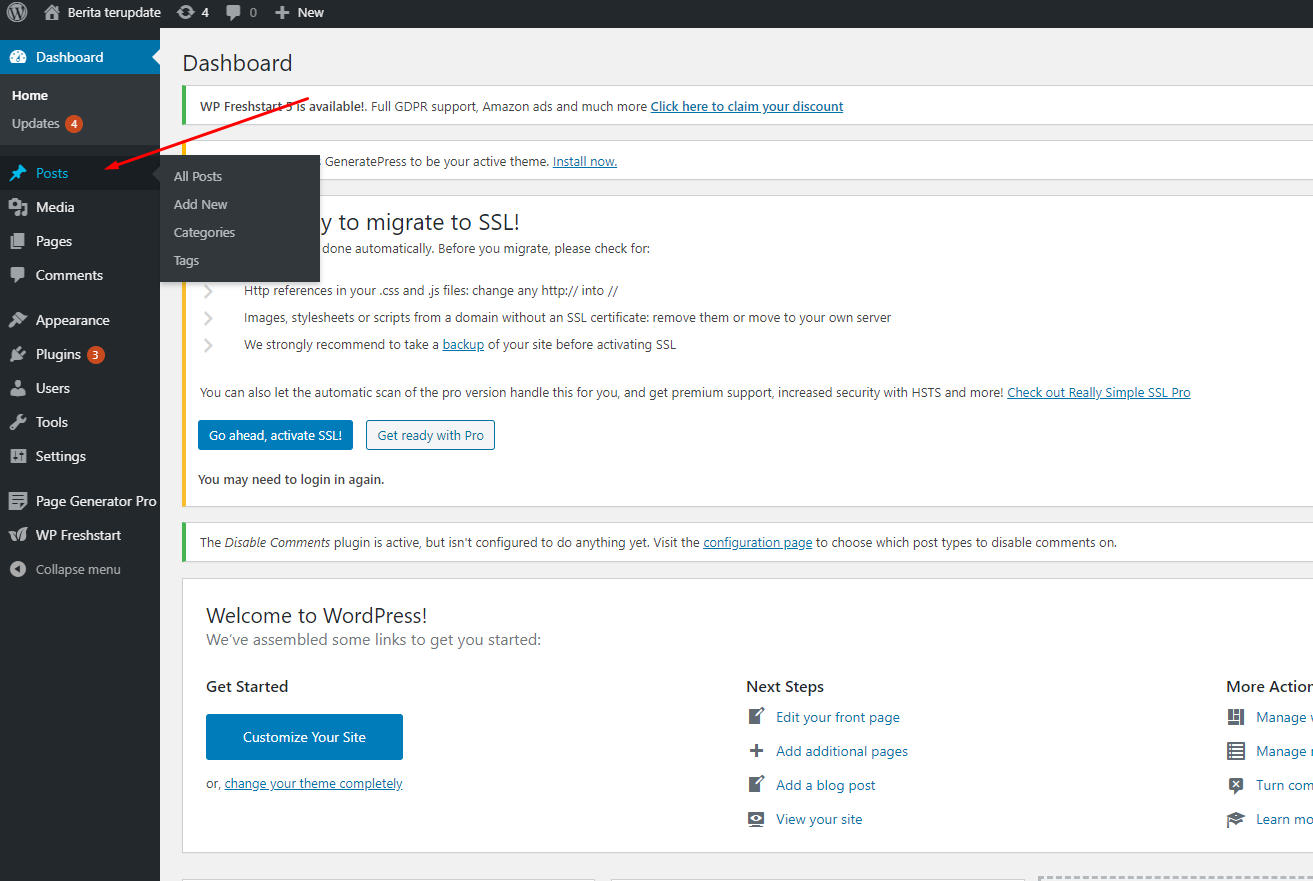Open the Media library menu
The height and width of the screenshot is (881, 1313).
click(55, 207)
